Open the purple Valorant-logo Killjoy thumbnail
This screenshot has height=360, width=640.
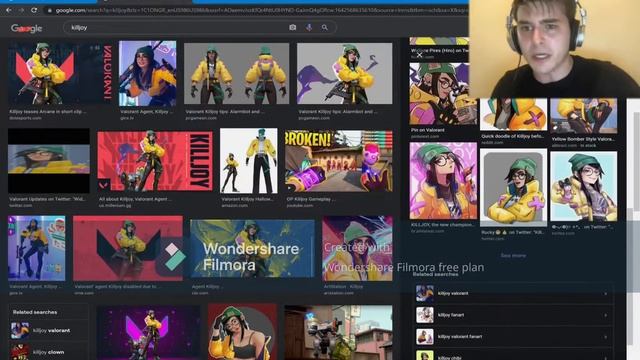pyautogui.click(x=148, y=332)
